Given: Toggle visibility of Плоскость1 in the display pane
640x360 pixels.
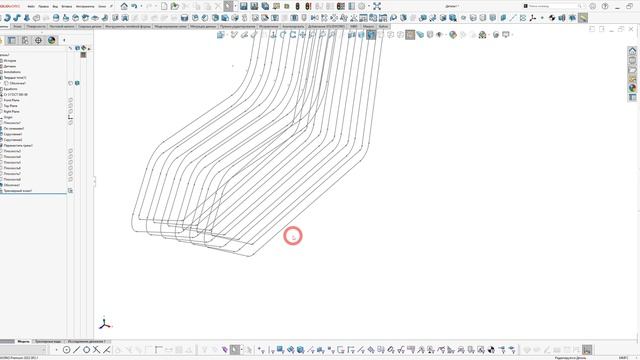Looking at the screenshot, I should click(x=71, y=122).
